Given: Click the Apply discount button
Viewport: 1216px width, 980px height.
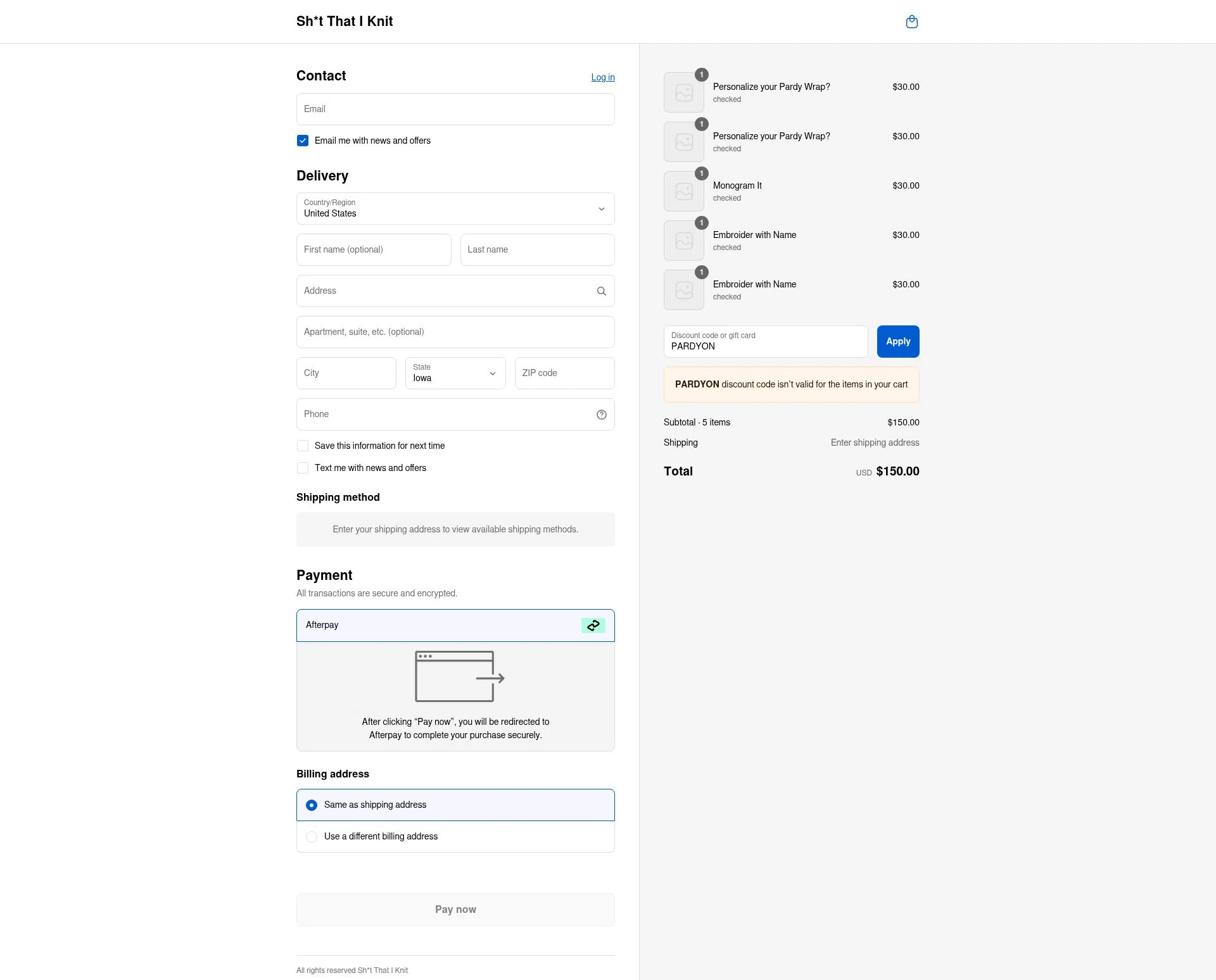Looking at the screenshot, I should 897,341.
